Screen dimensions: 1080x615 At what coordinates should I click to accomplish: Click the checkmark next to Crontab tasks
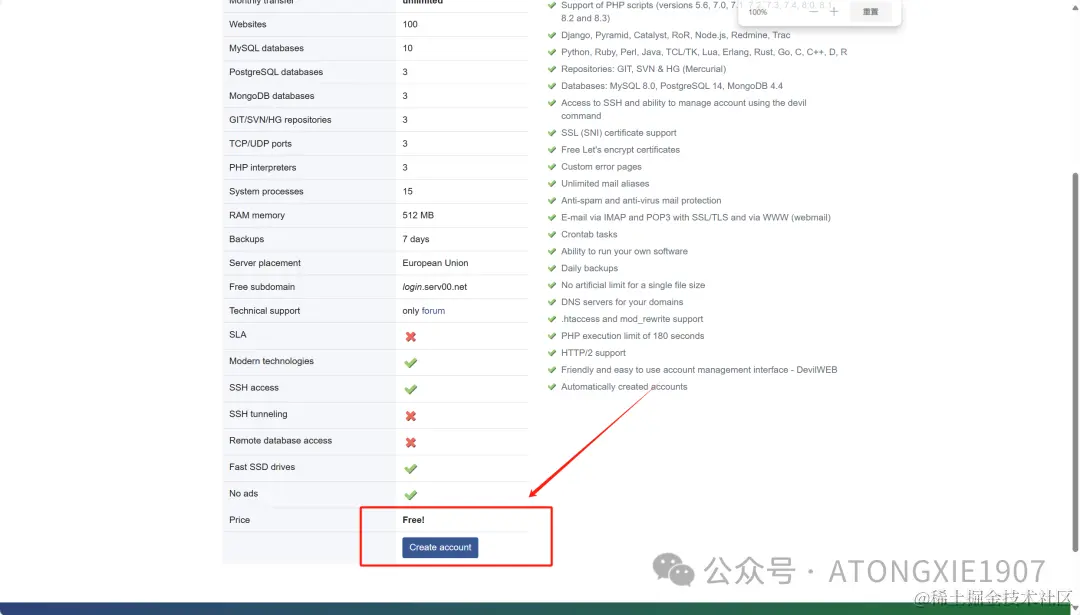click(x=552, y=234)
